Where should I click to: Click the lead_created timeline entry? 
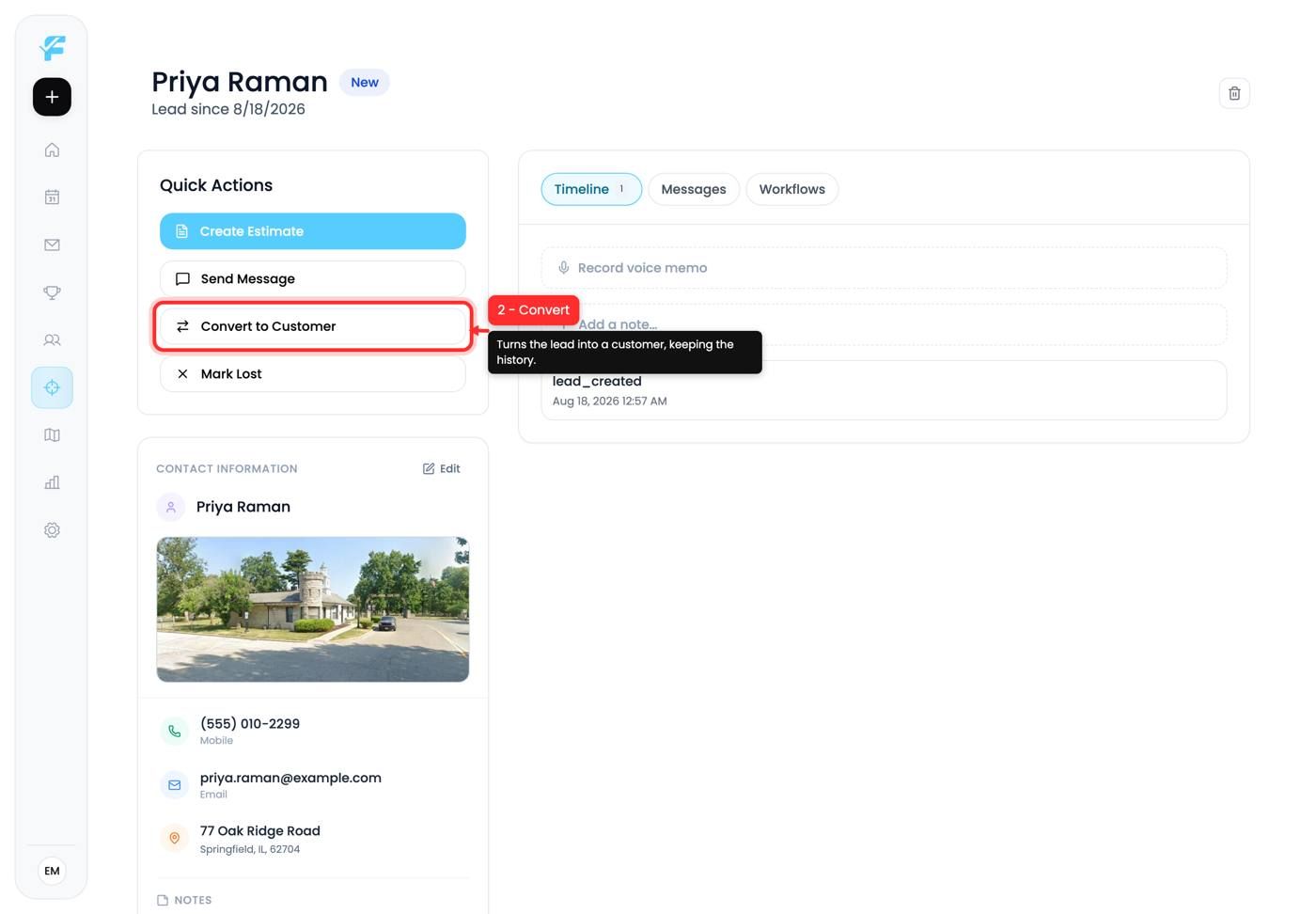pyautogui.click(x=884, y=390)
